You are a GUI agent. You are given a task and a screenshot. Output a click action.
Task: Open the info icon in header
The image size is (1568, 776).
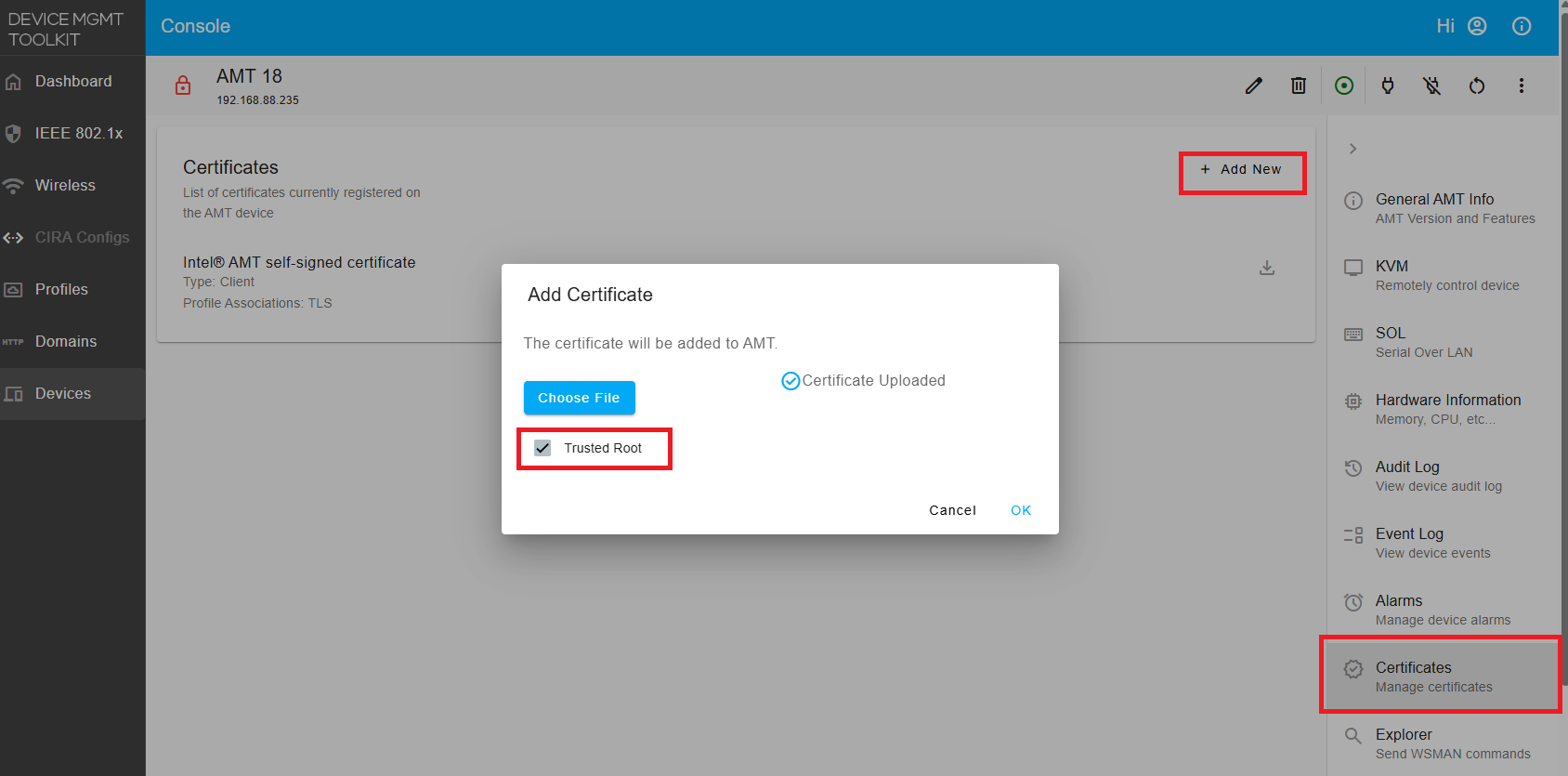click(1522, 26)
